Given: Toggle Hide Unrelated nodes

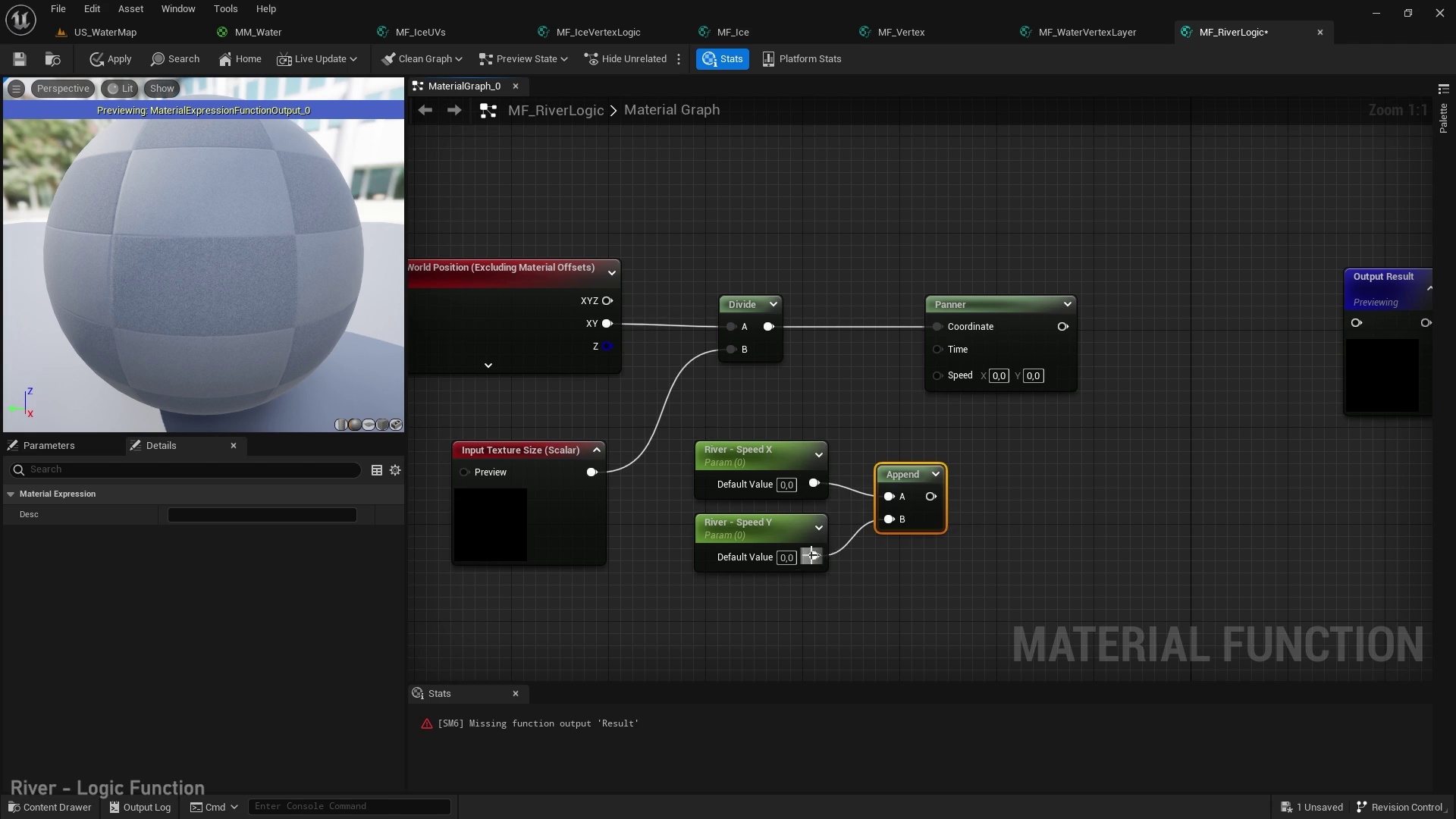Looking at the screenshot, I should tap(626, 59).
